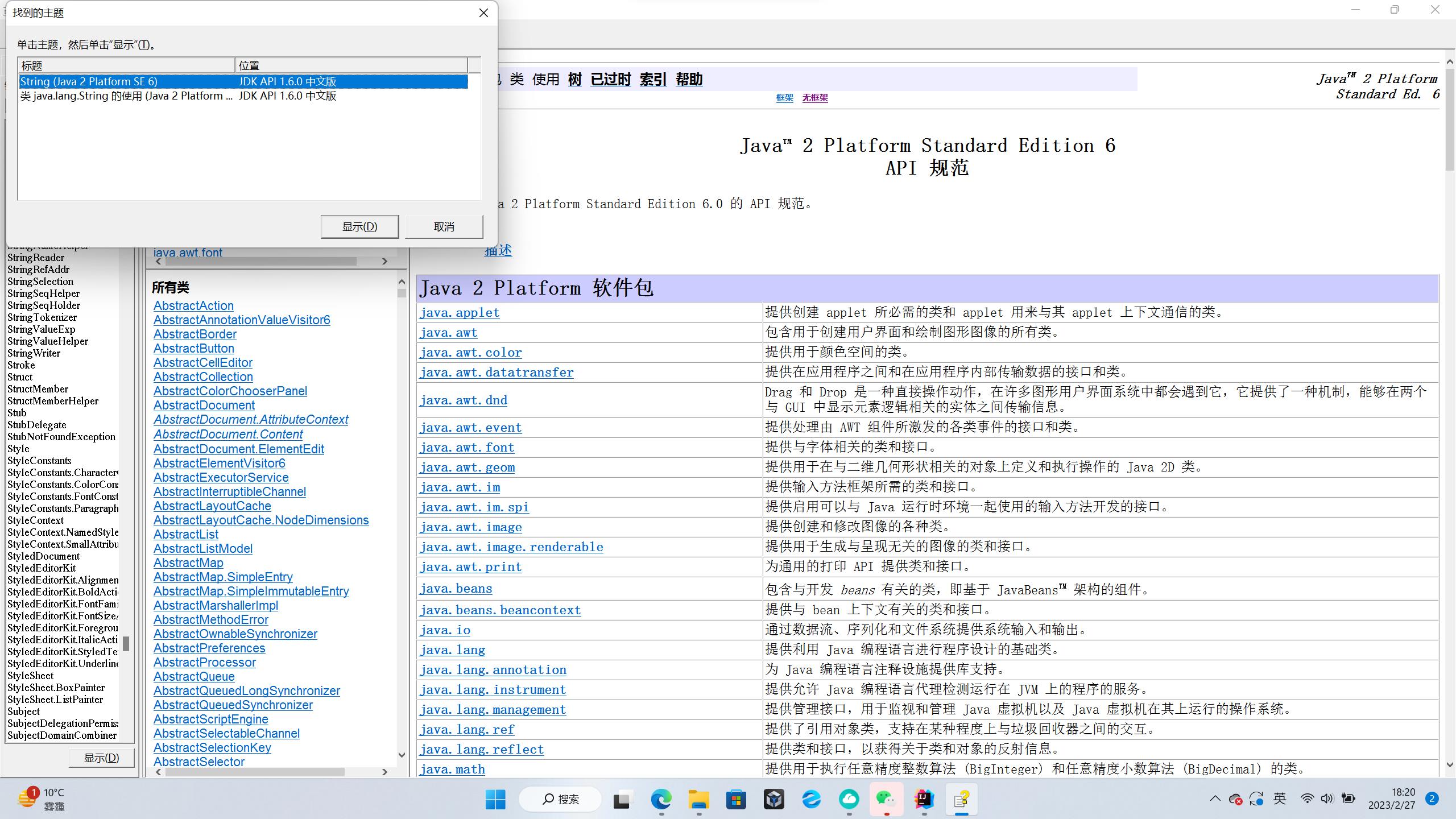1456x819 pixels.
Task: Open the black cube app on taskbar
Action: coord(774,799)
